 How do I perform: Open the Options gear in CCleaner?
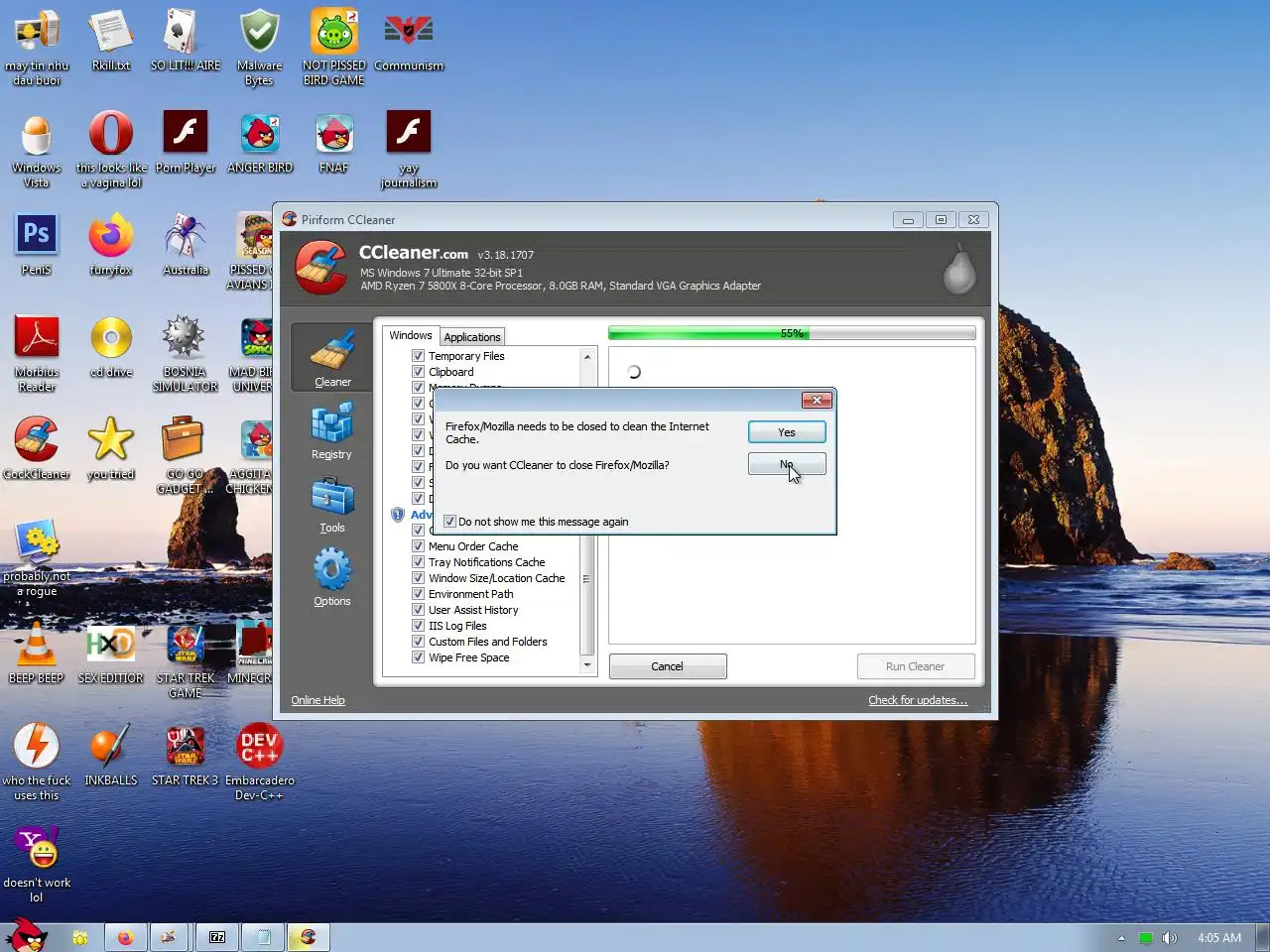[331, 577]
